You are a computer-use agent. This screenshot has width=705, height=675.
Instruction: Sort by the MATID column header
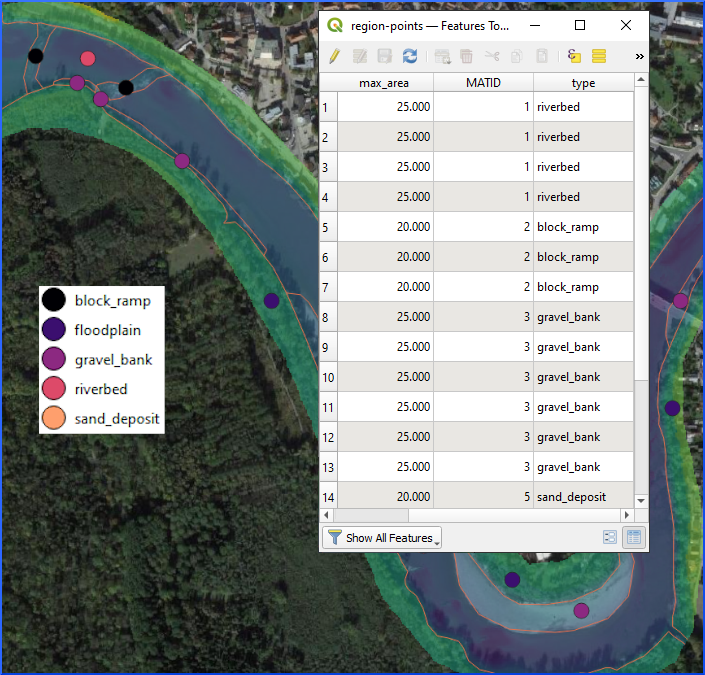coord(483,83)
